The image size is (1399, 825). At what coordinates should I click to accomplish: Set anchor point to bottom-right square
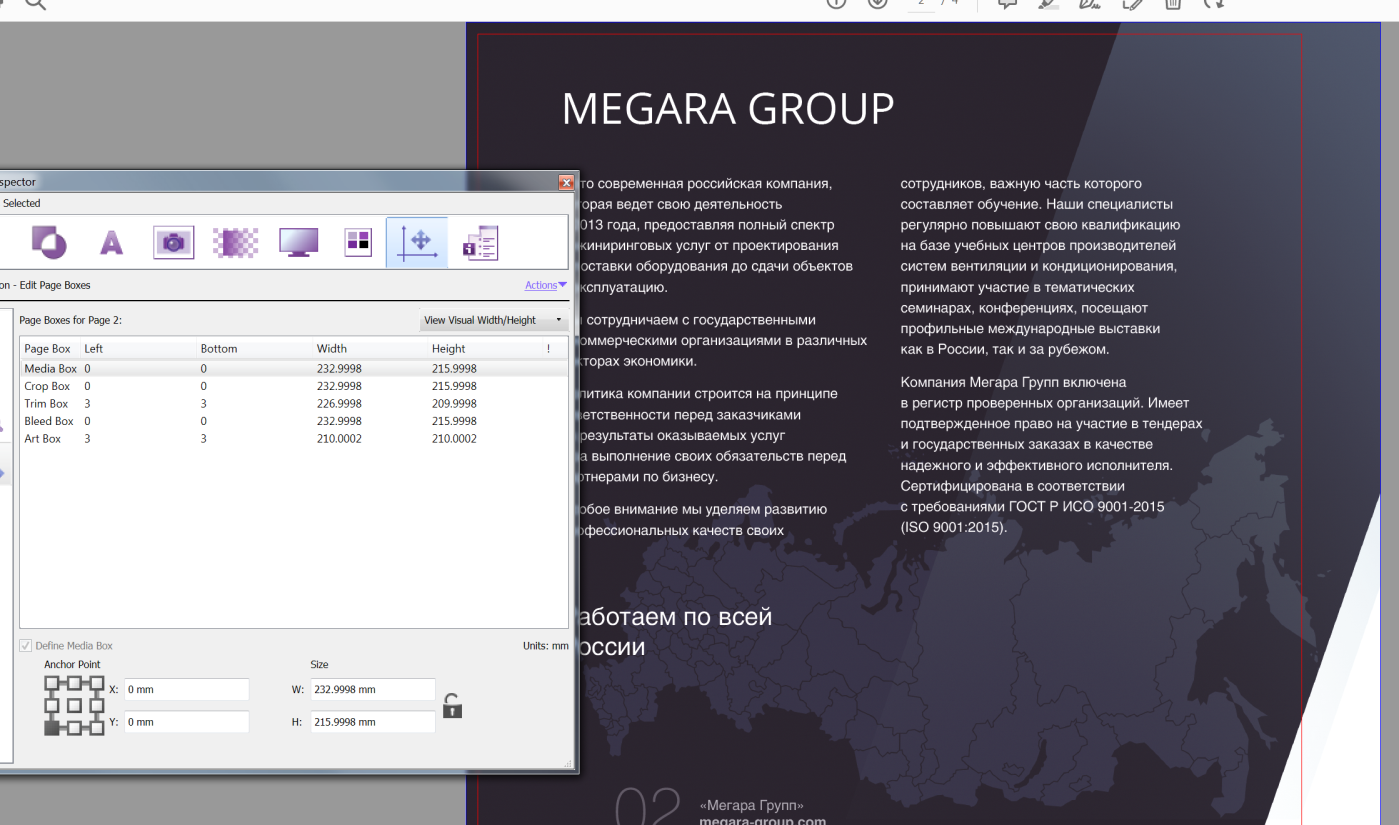(x=97, y=728)
